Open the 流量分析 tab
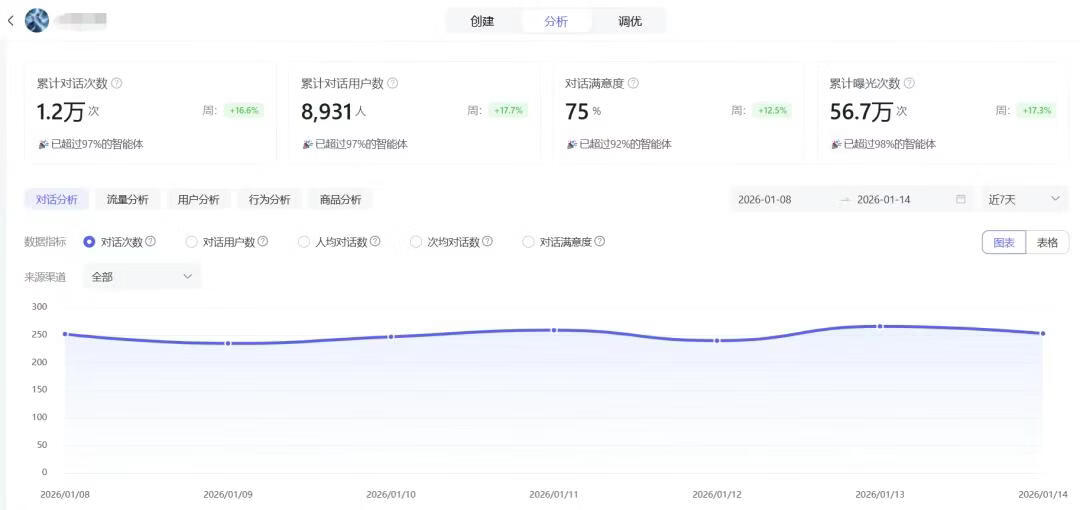Image resolution: width=1080 pixels, height=510 pixels. [x=127, y=200]
